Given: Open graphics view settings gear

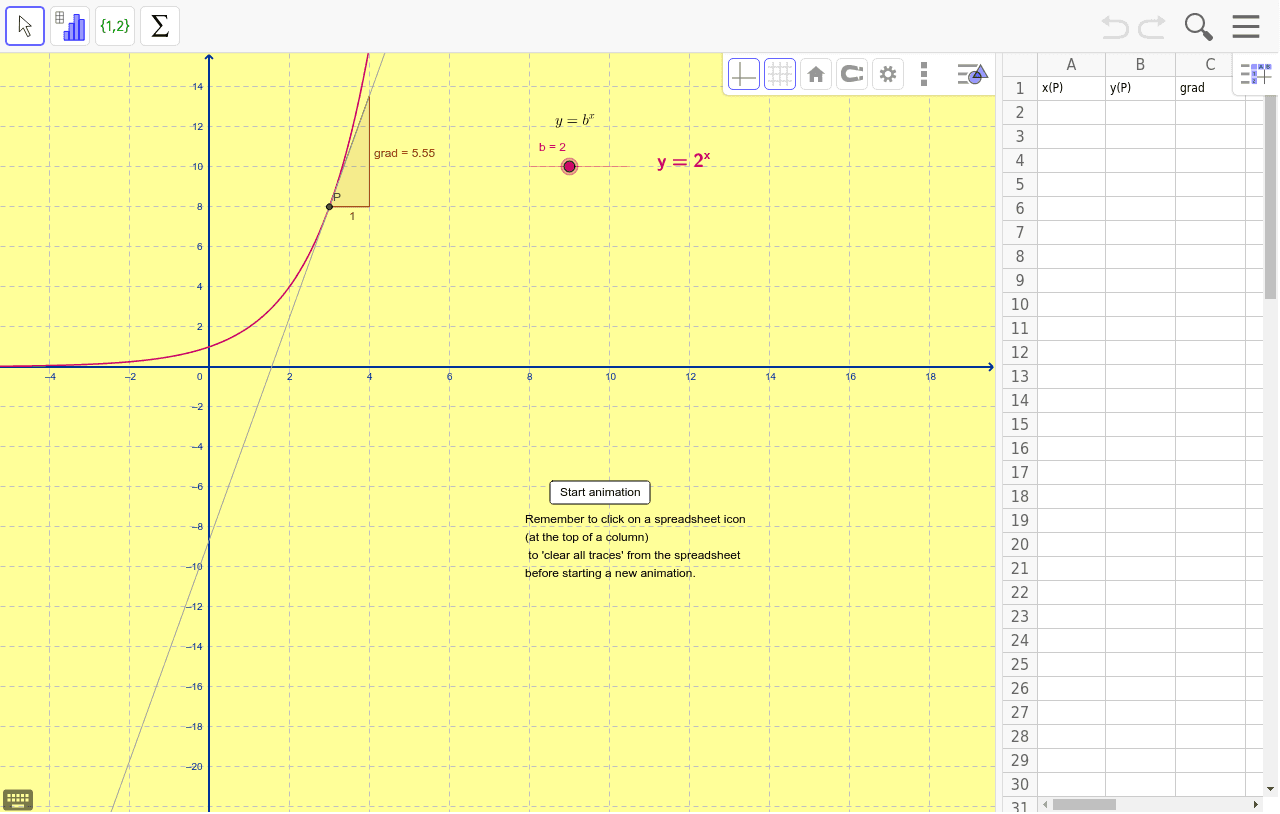Looking at the screenshot, I should click(888, 74).
